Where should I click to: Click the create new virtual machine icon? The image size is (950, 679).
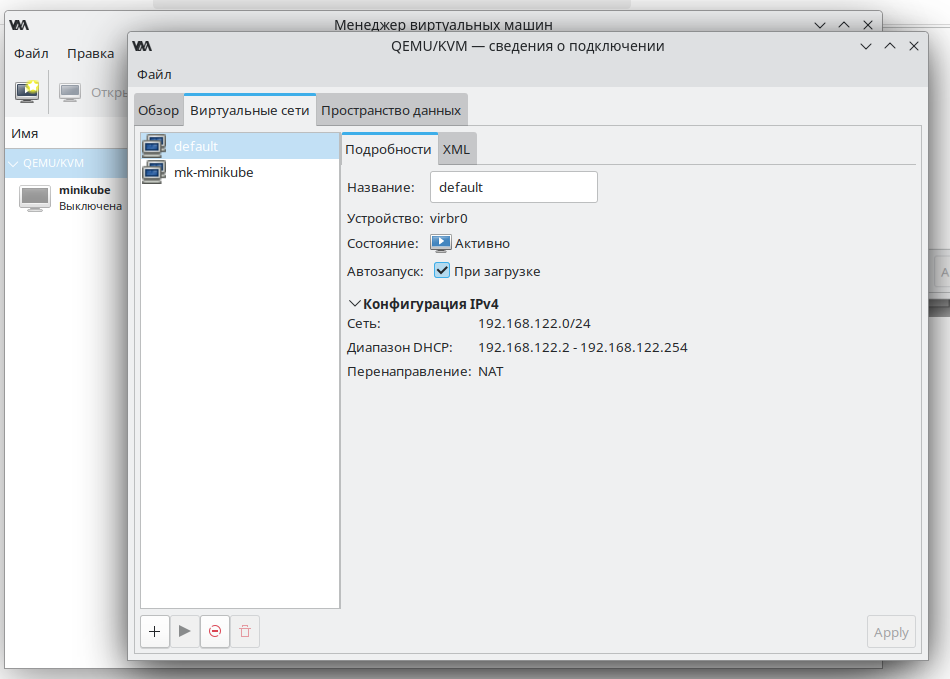(27, 91)
